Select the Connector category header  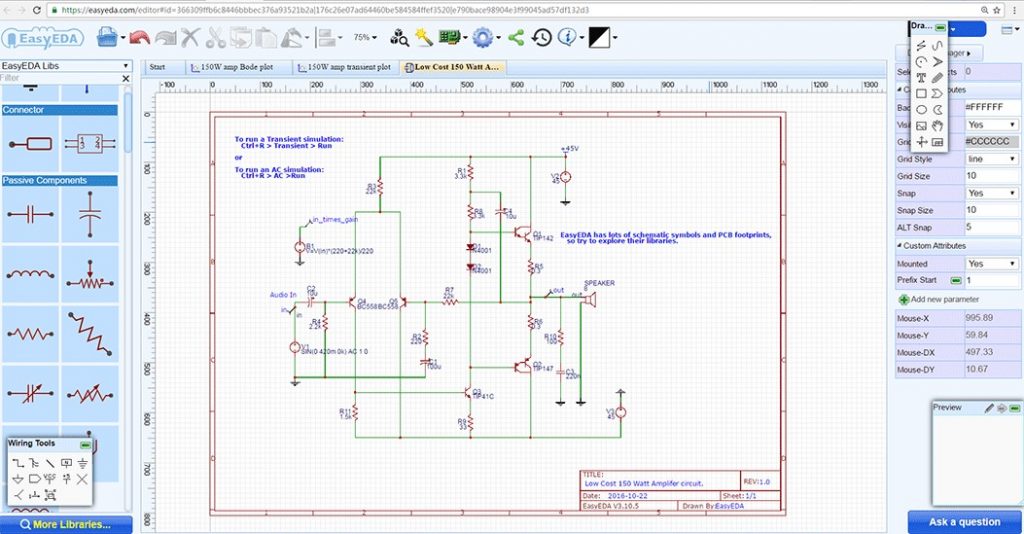[59, 110]
